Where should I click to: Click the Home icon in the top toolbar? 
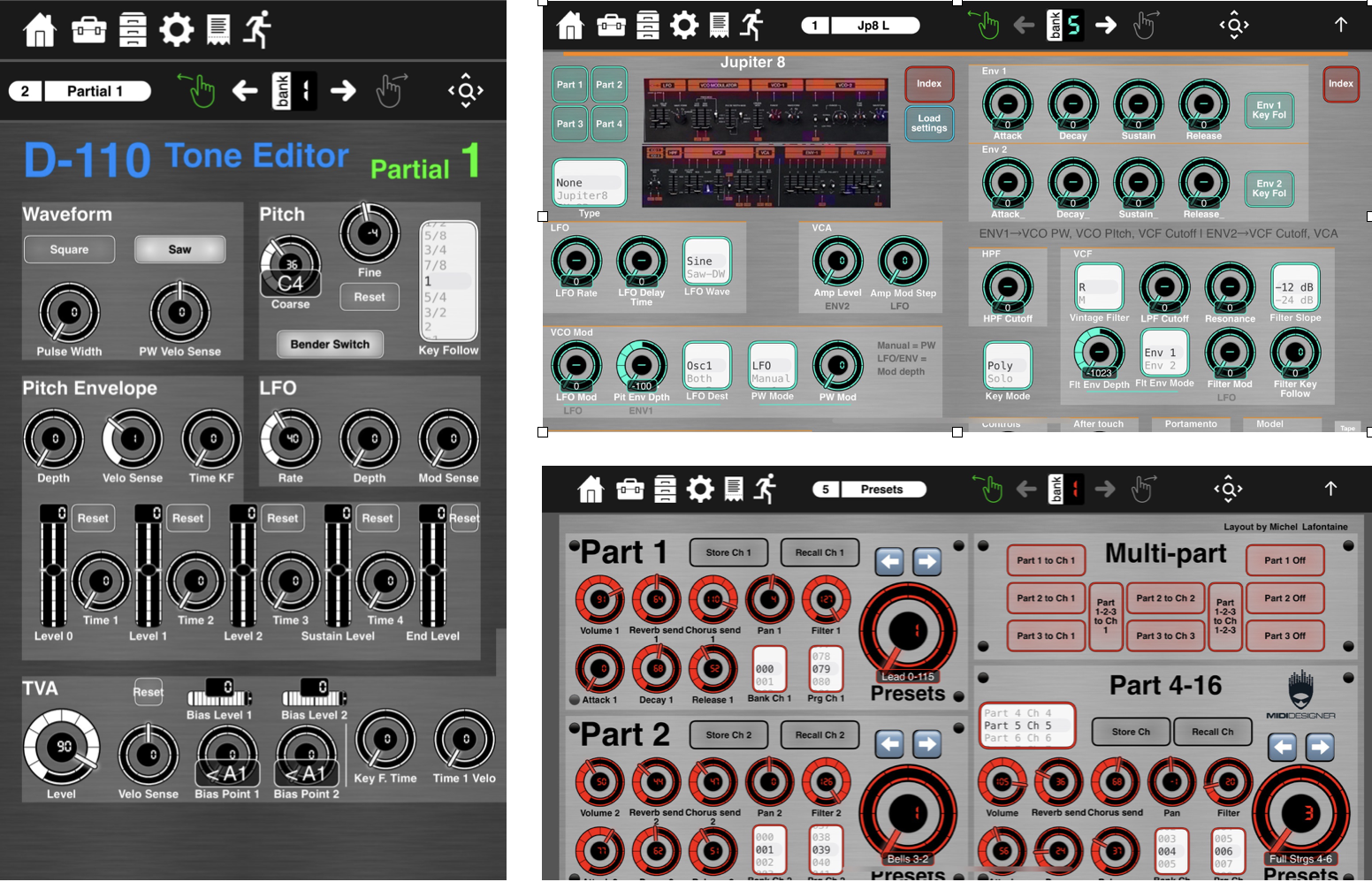pyautogui.click(x=39, y=27)
